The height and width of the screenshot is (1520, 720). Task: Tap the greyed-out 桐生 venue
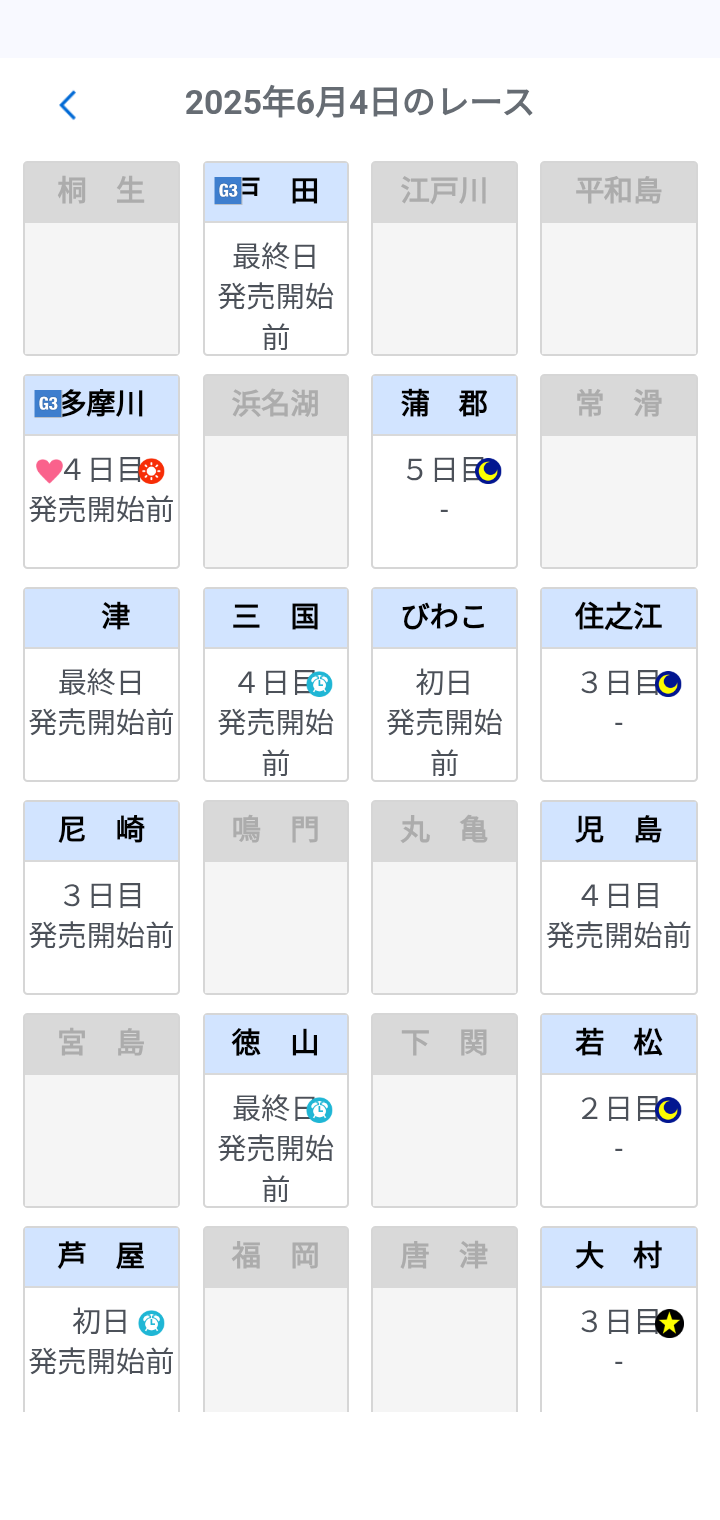[x=102, y=258]
